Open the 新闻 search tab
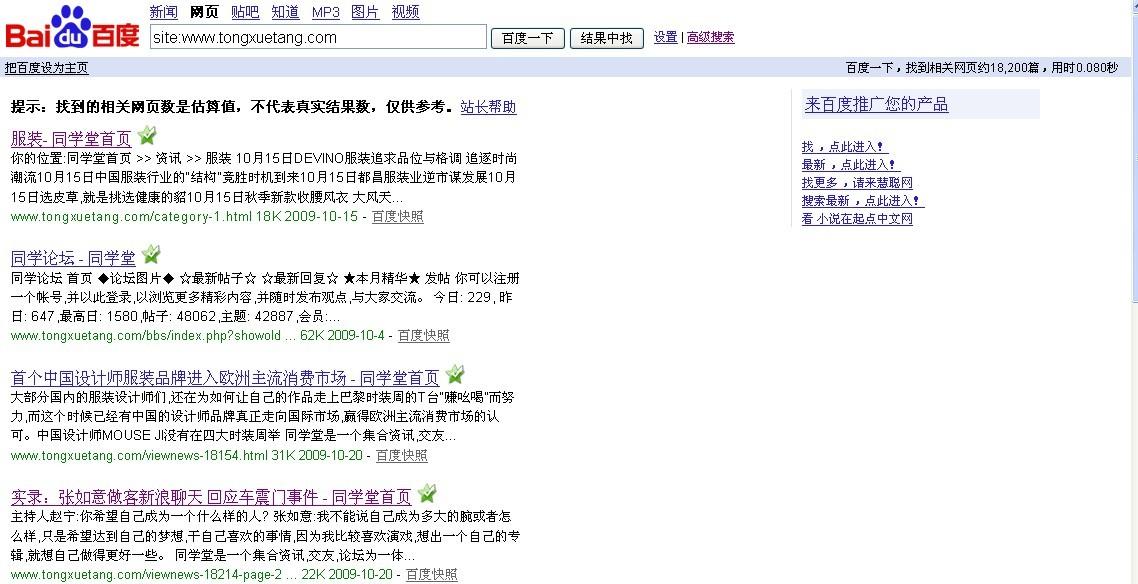Image resolution: width=1138 pixels, height=584 pixels. coord(163,12)
